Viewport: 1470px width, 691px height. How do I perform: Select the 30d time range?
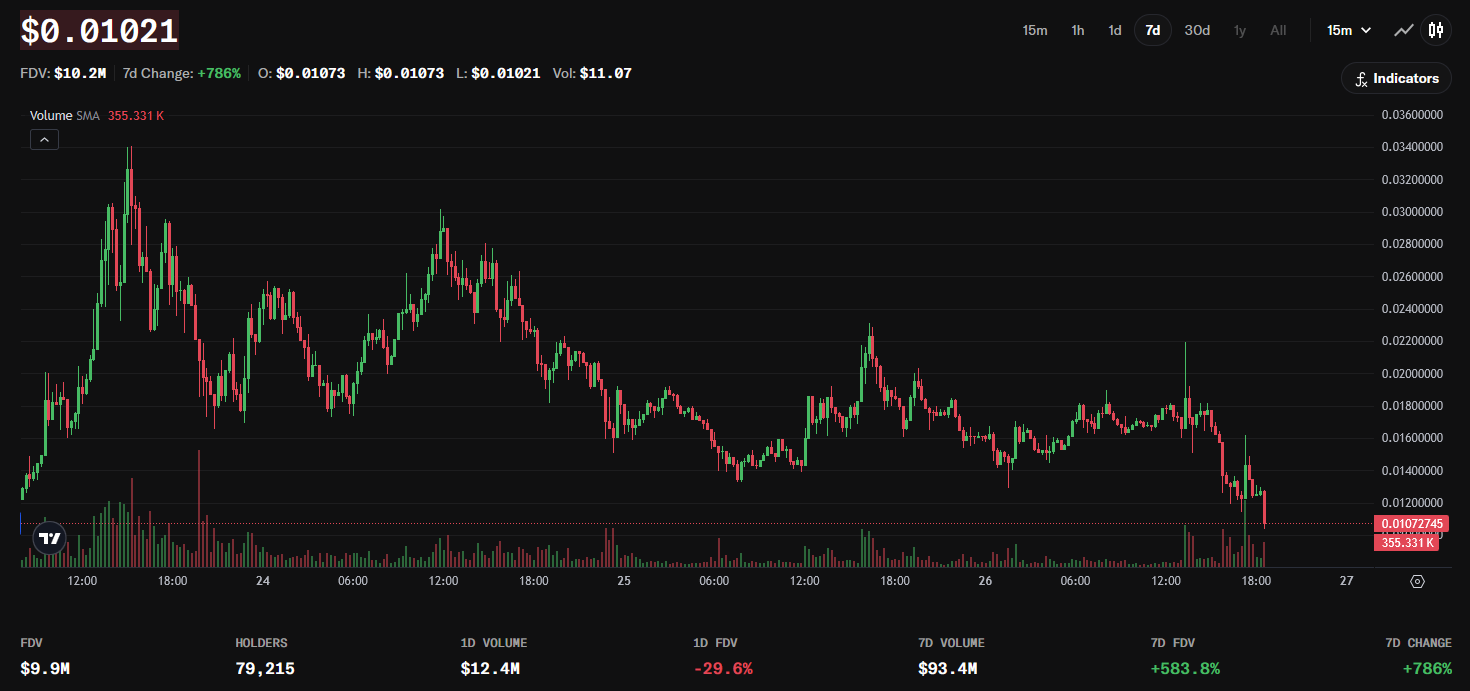coord(1197,30)
